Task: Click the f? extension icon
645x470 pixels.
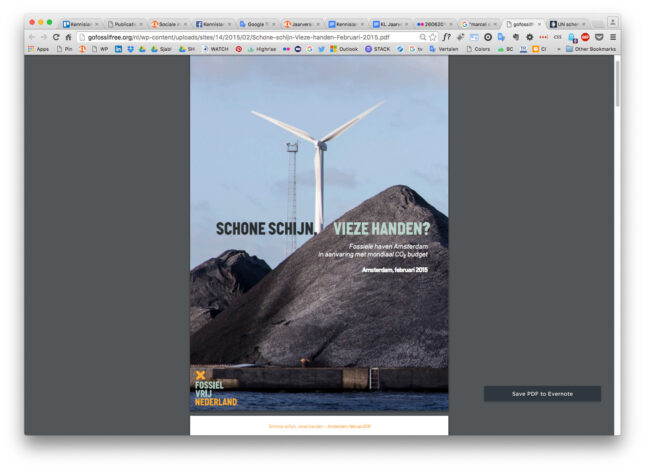Action: [446, 36]
